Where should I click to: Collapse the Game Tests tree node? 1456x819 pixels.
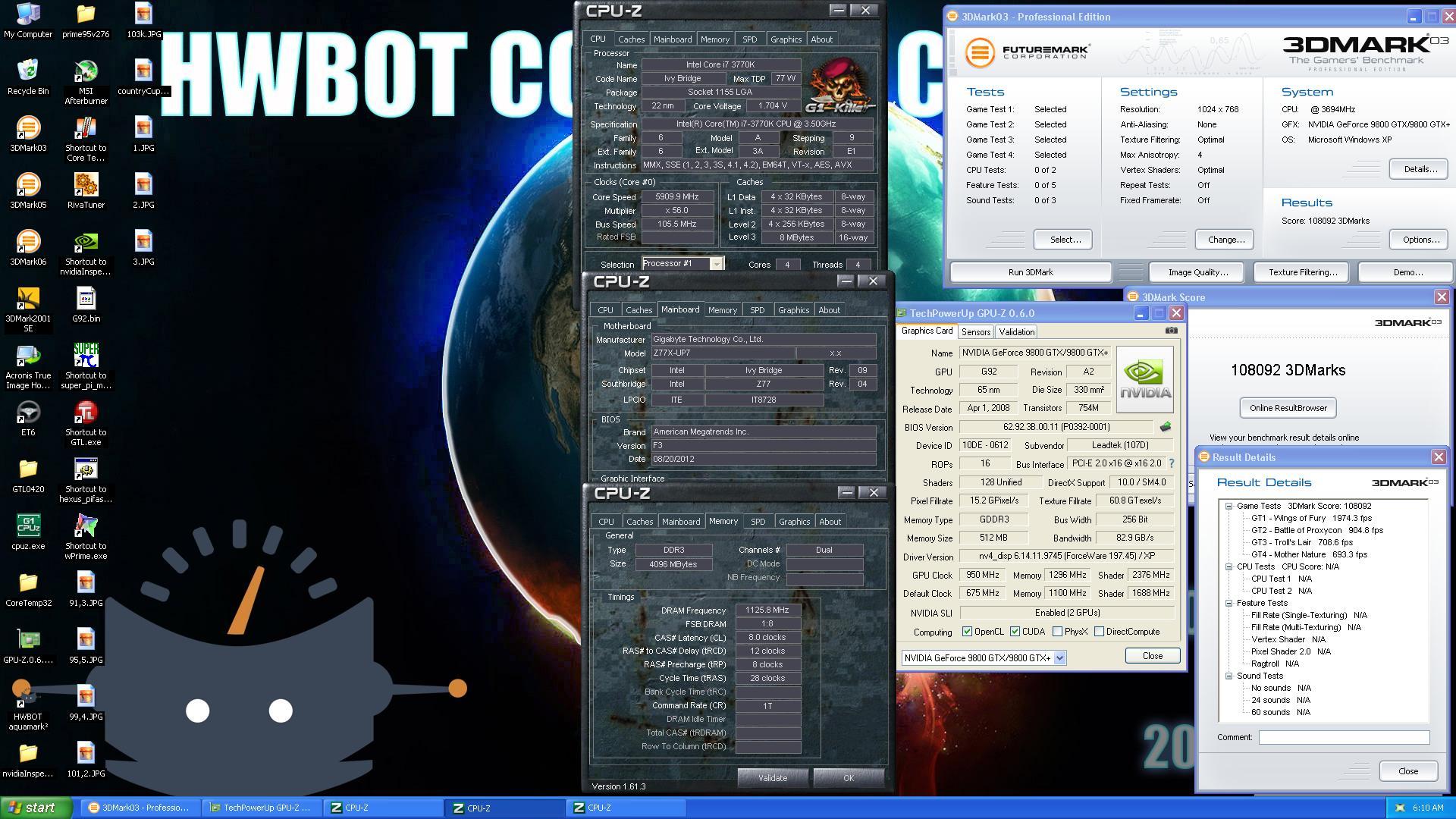[x=1229, y=506]
